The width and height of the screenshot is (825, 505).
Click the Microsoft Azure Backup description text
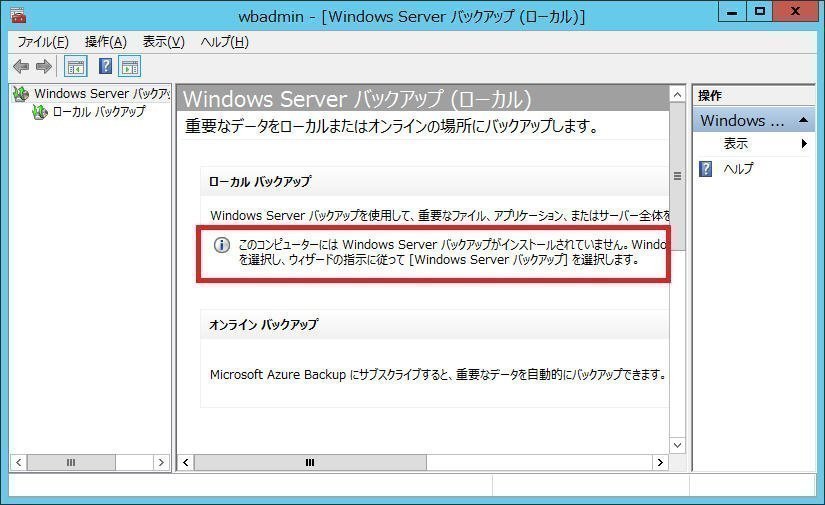point(438,375)
